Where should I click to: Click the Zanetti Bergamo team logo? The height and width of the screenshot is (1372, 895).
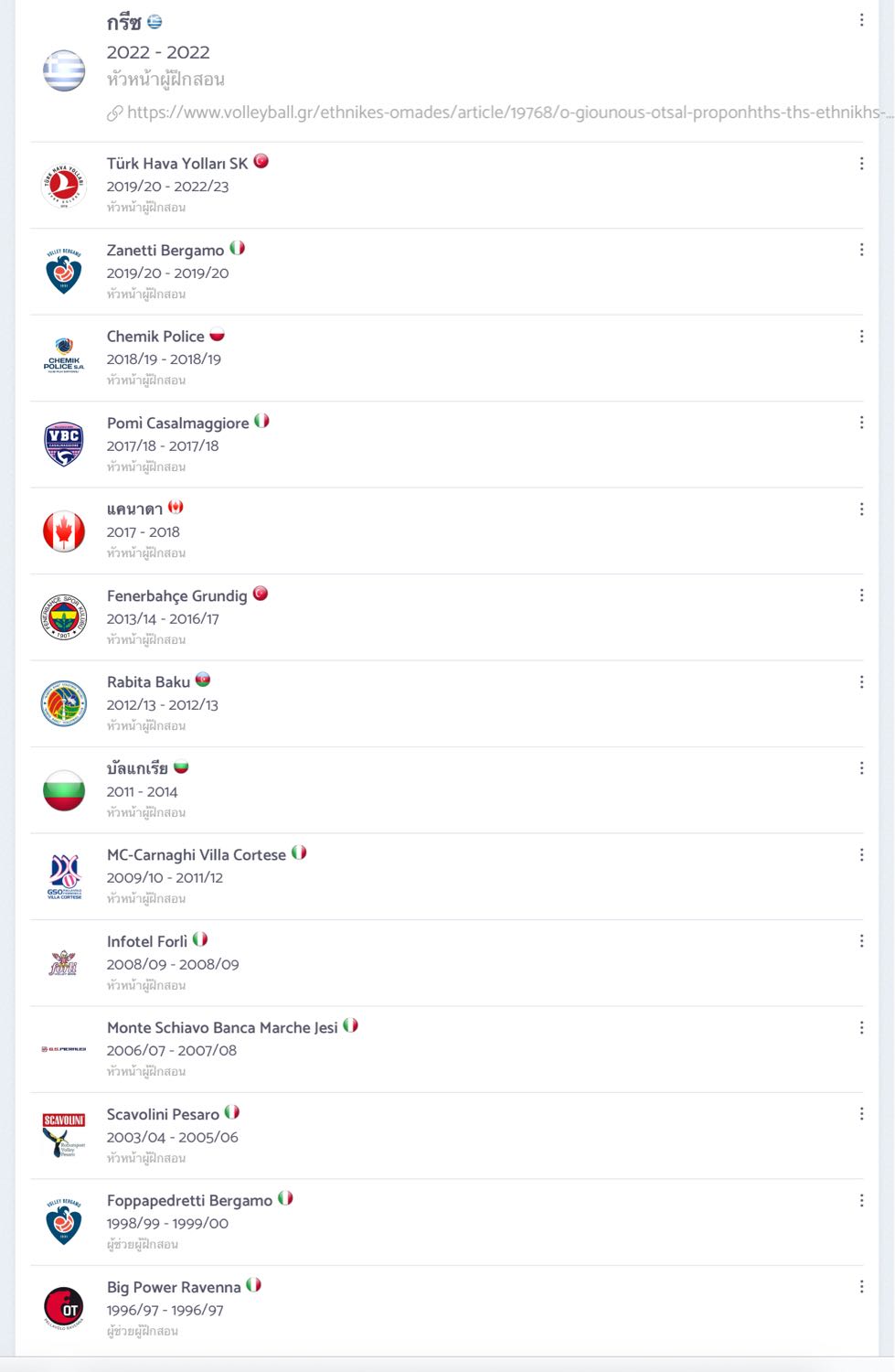(x=64, y=271)
